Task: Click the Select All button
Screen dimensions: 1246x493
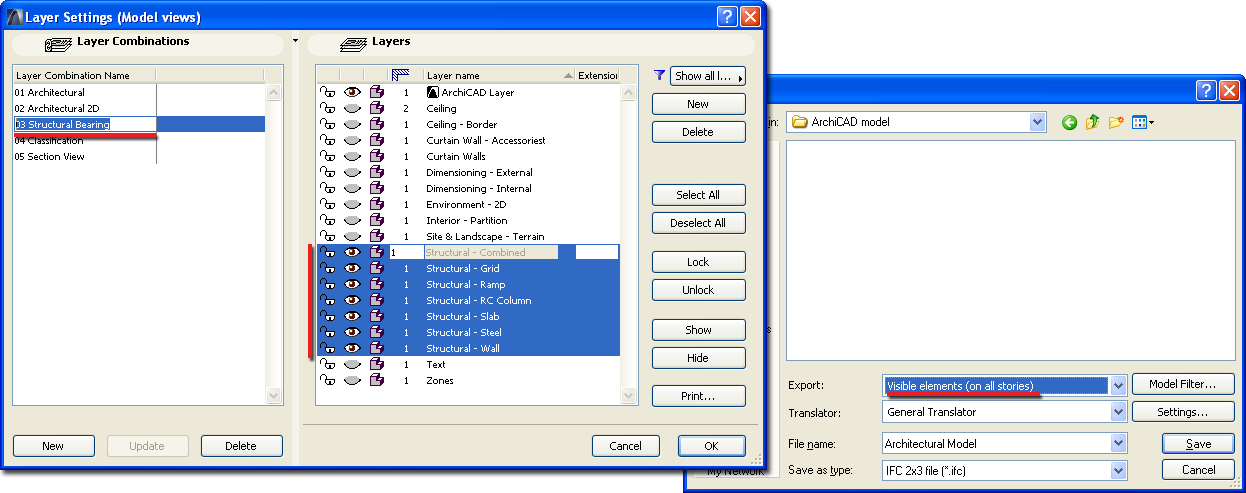Action: coord(698,195)
